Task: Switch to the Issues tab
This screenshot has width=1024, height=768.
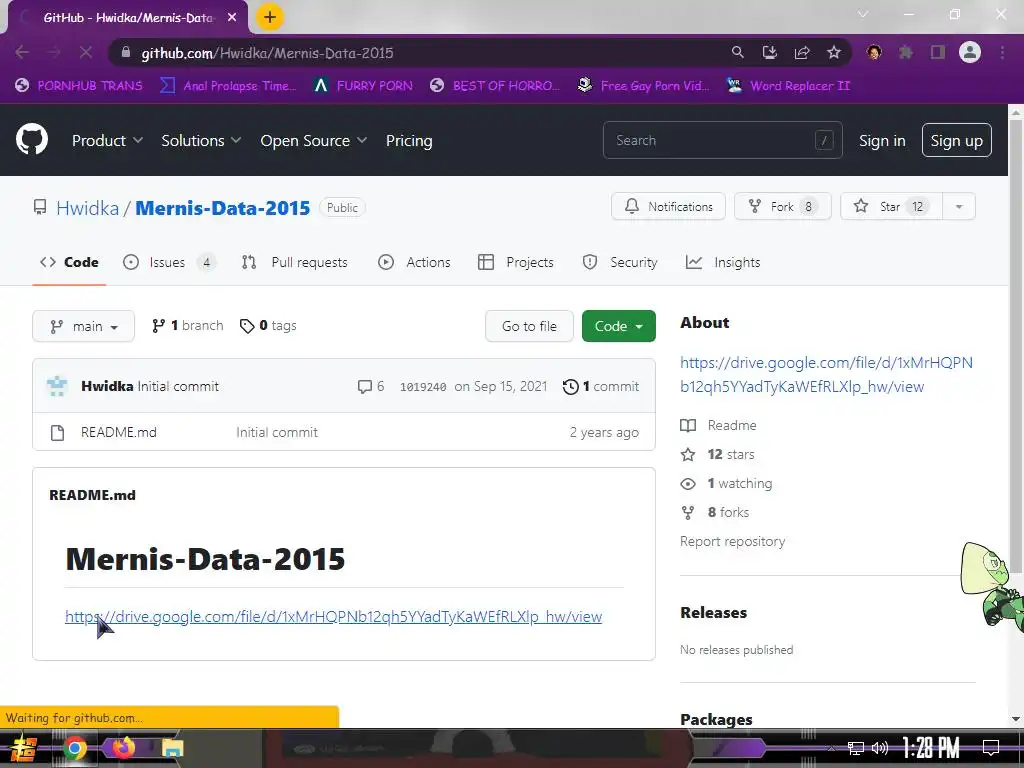Action: [168, 262]
